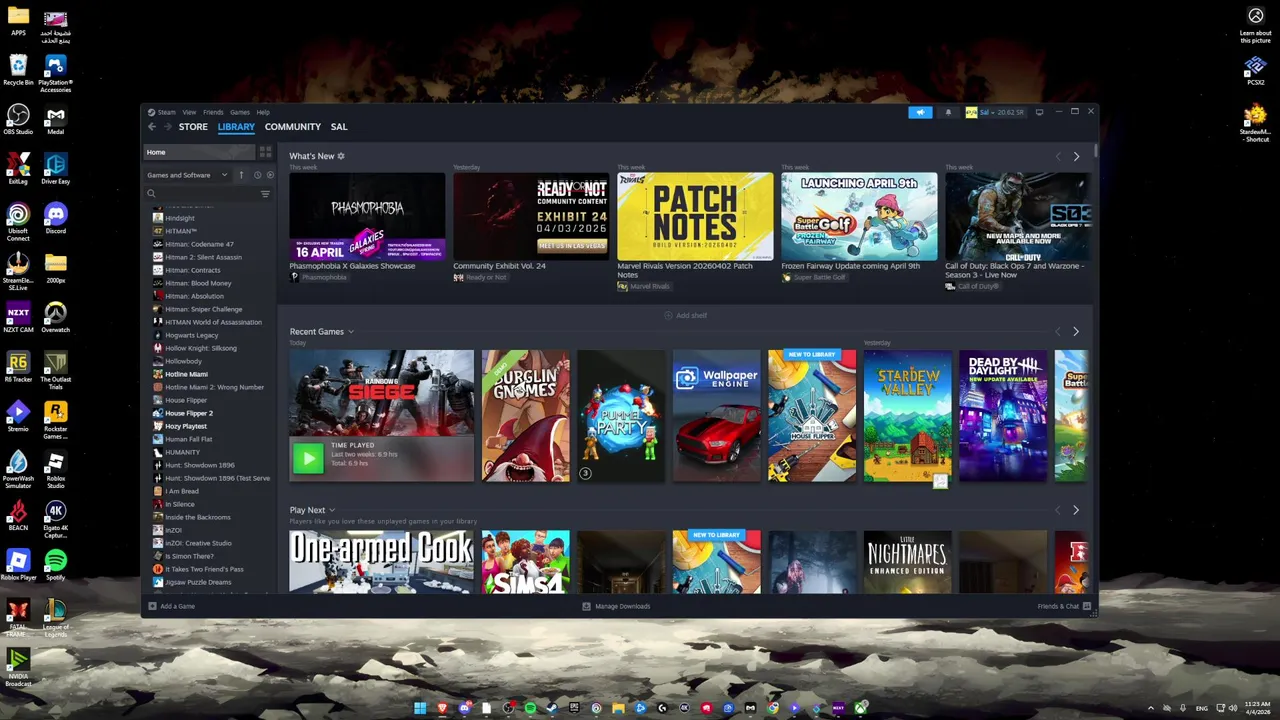This screenshot has height=720, width=1280.
Task: Select Pummel Party game cover
Action: pyautogui.click(x=621, y=416)
